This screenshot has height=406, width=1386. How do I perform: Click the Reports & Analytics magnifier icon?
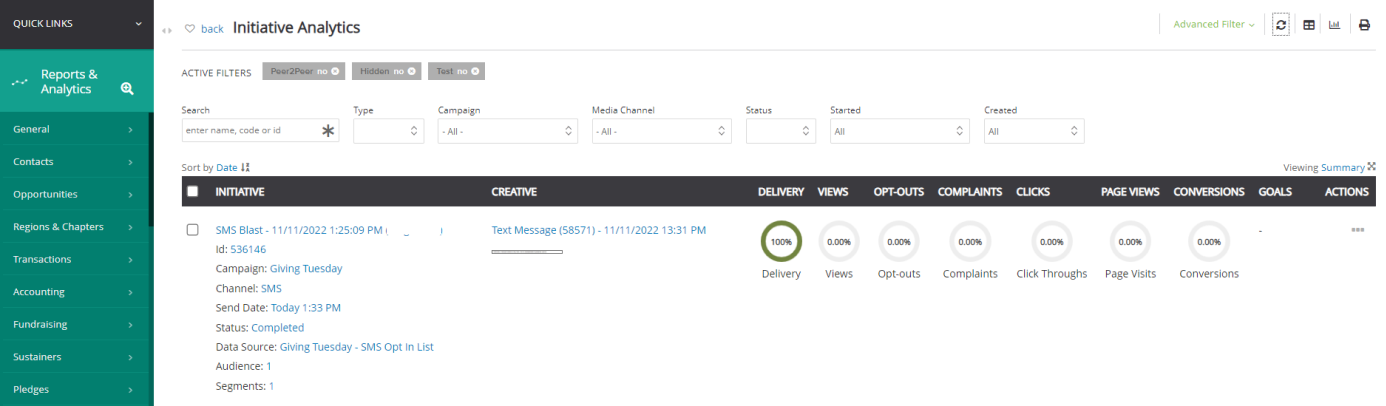127,88
